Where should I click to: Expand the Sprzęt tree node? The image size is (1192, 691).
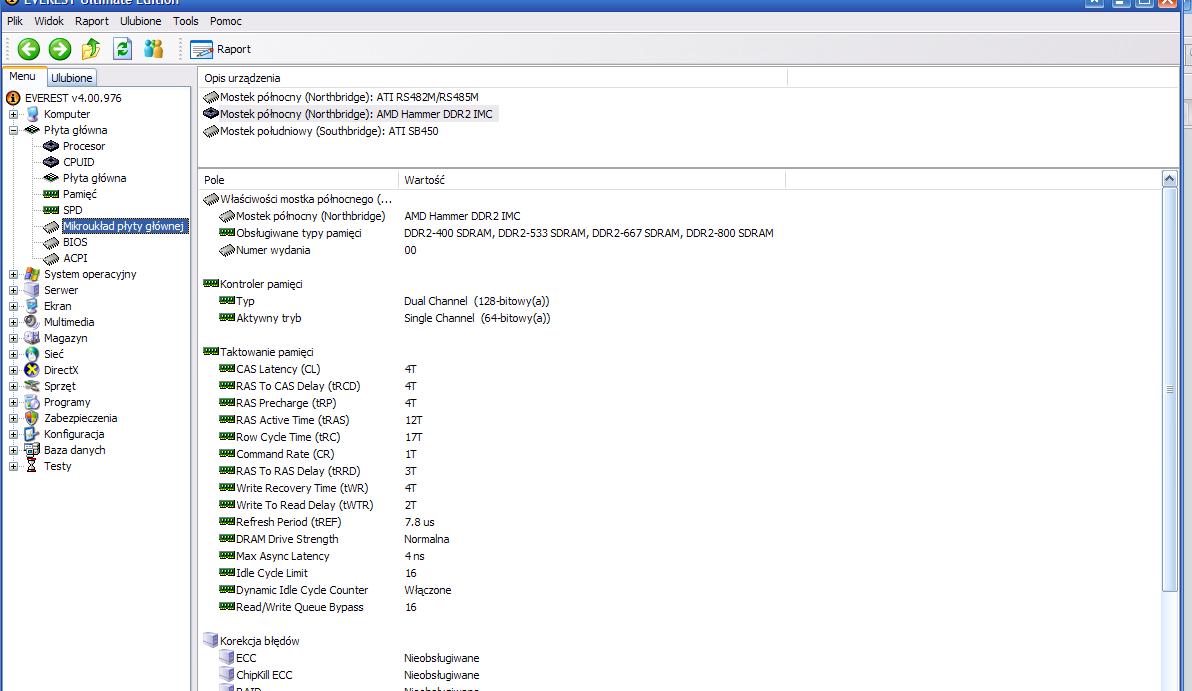tap(13, 386)
